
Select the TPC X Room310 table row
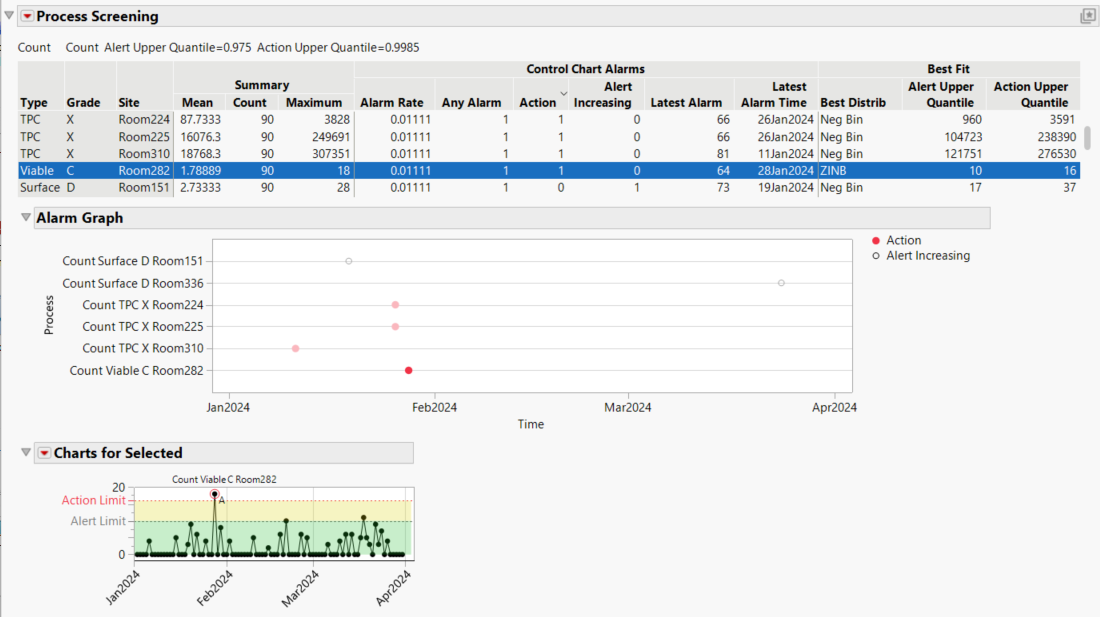[549, 154]
